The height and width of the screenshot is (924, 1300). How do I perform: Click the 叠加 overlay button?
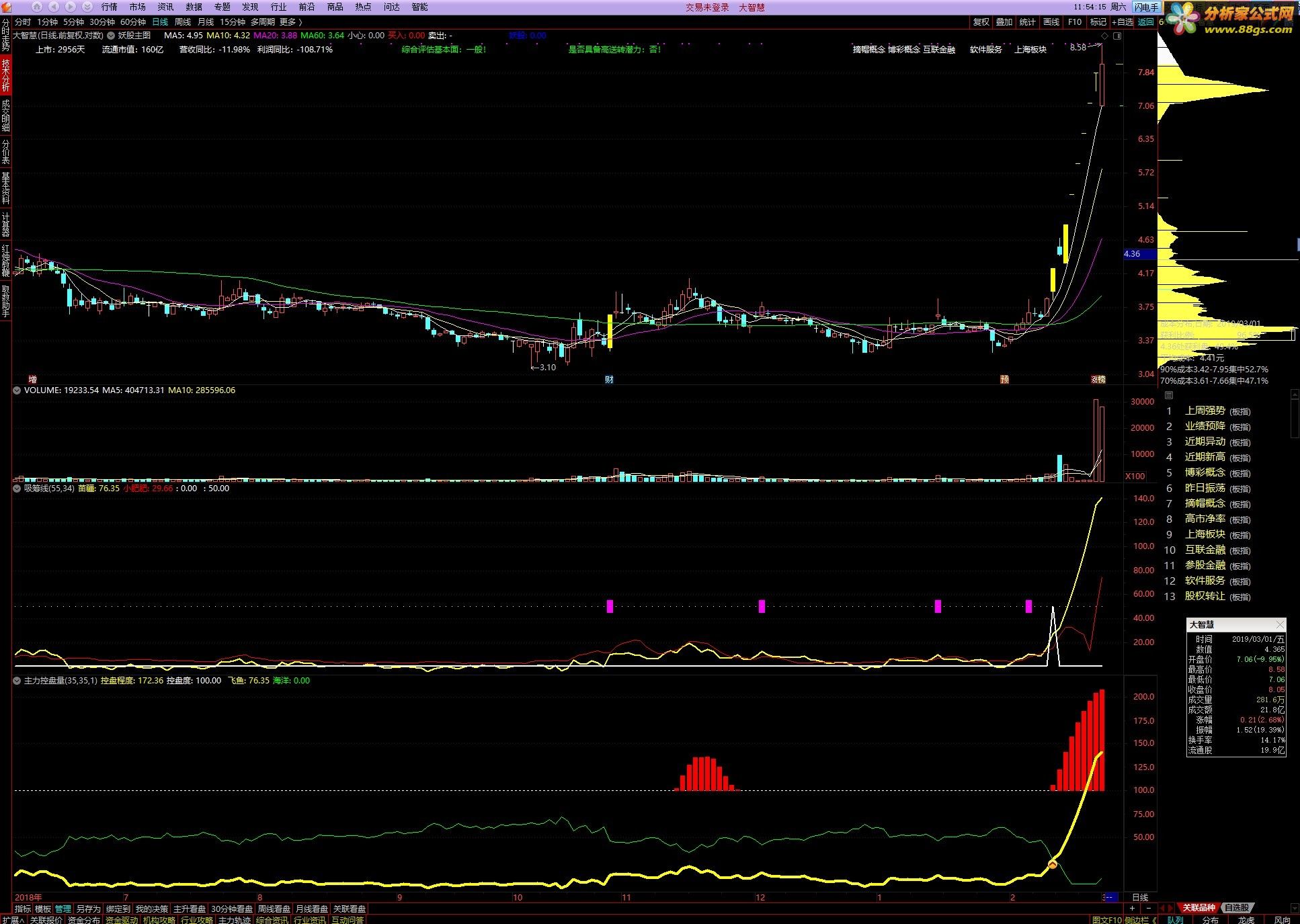click(1004, 22)
